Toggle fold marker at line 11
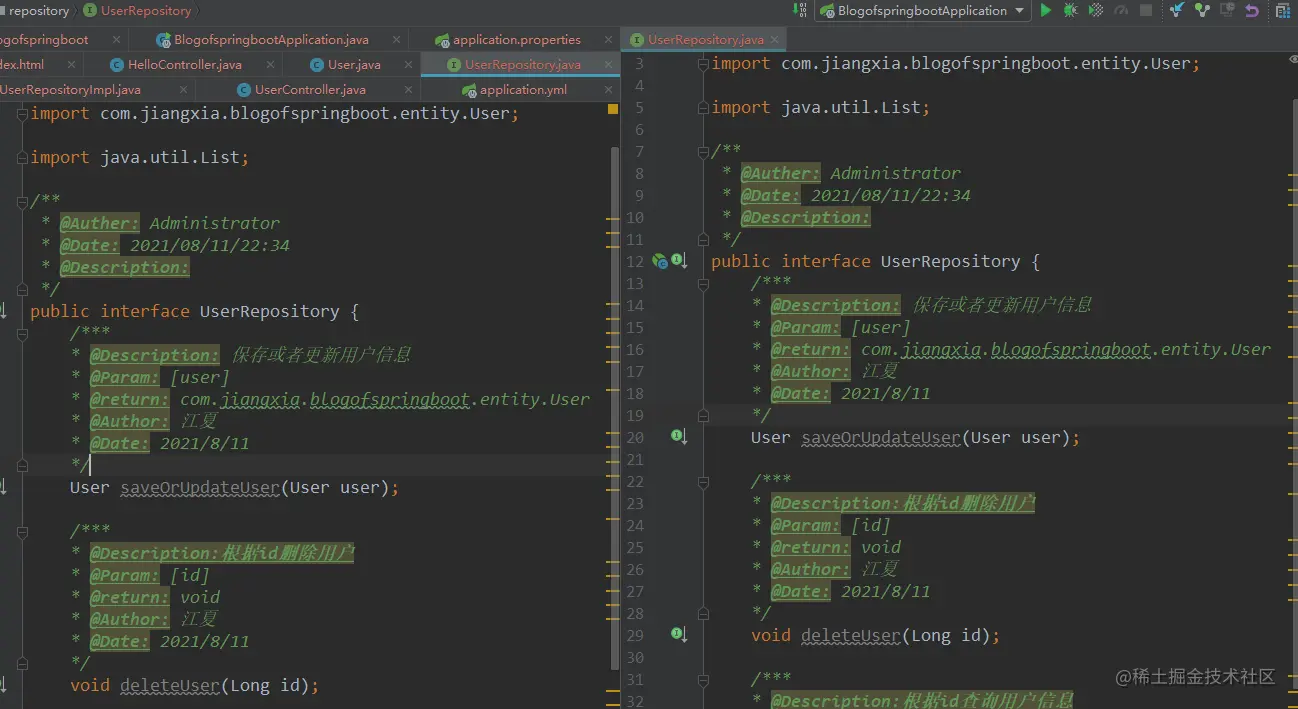Screen dimensions: 1298x709 (x=705, y=239)
